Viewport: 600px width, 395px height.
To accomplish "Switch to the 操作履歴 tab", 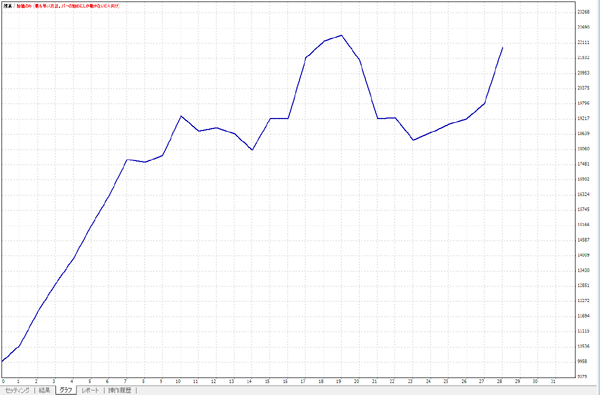I will click(x=120, y=390).
